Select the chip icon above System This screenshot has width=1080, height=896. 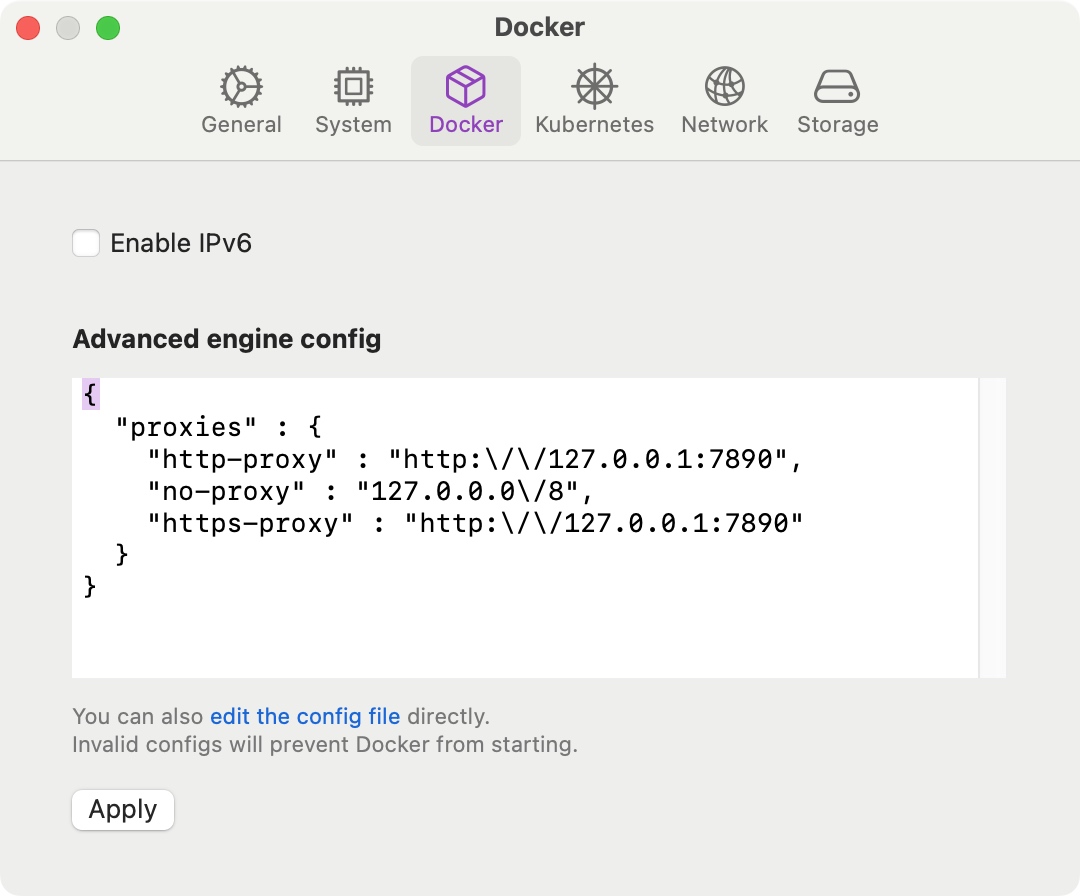click(353, 86)
